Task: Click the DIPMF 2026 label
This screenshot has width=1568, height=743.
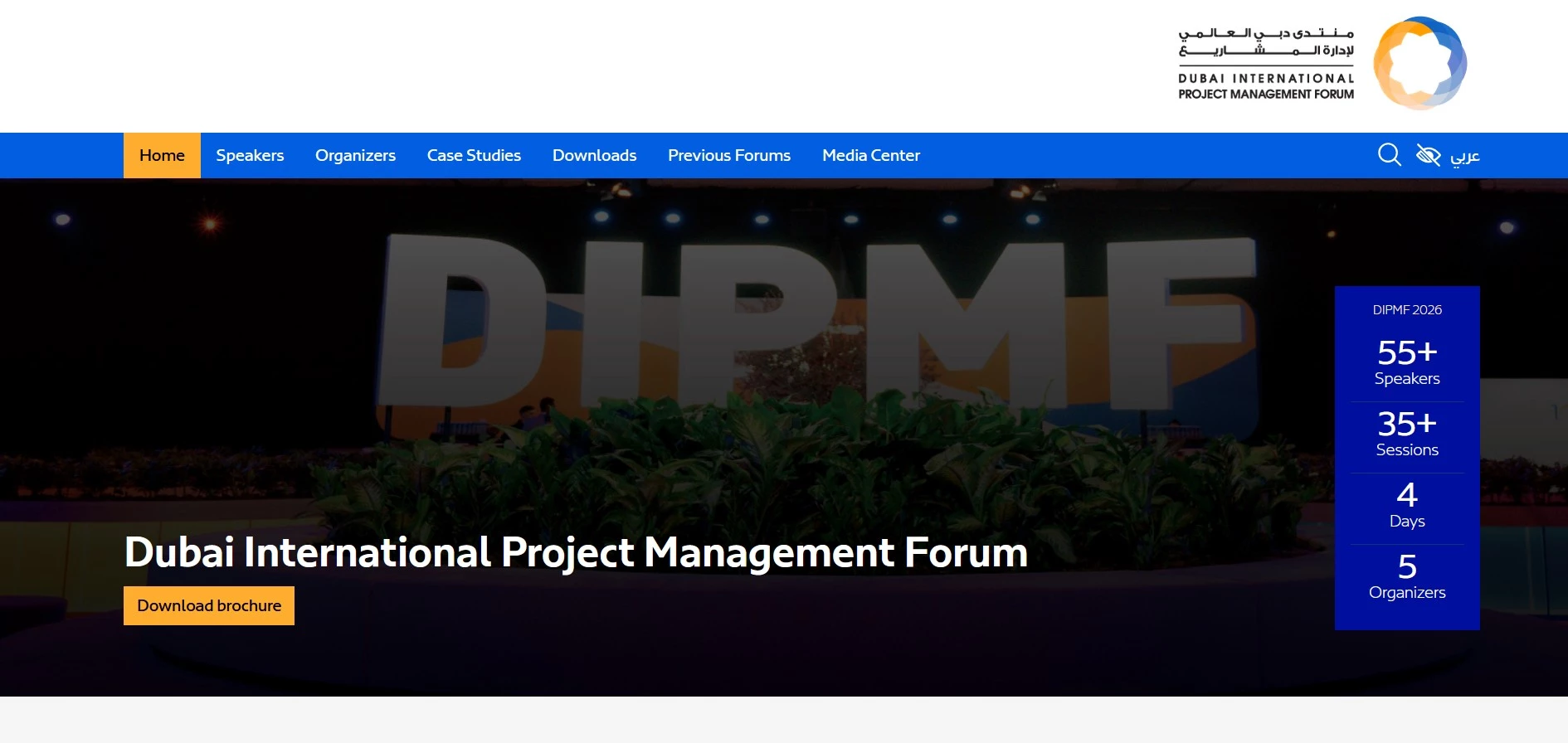Action: [1407, 309]
